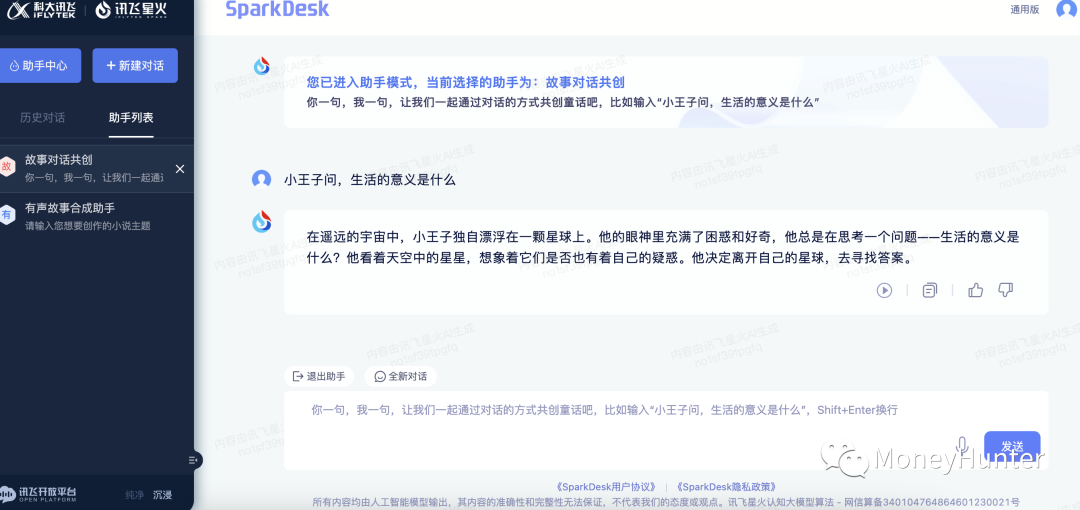
Task: Click the footer disclaimer 所有内容均由人工智能模型输出
Action: (x=666, y=502)
